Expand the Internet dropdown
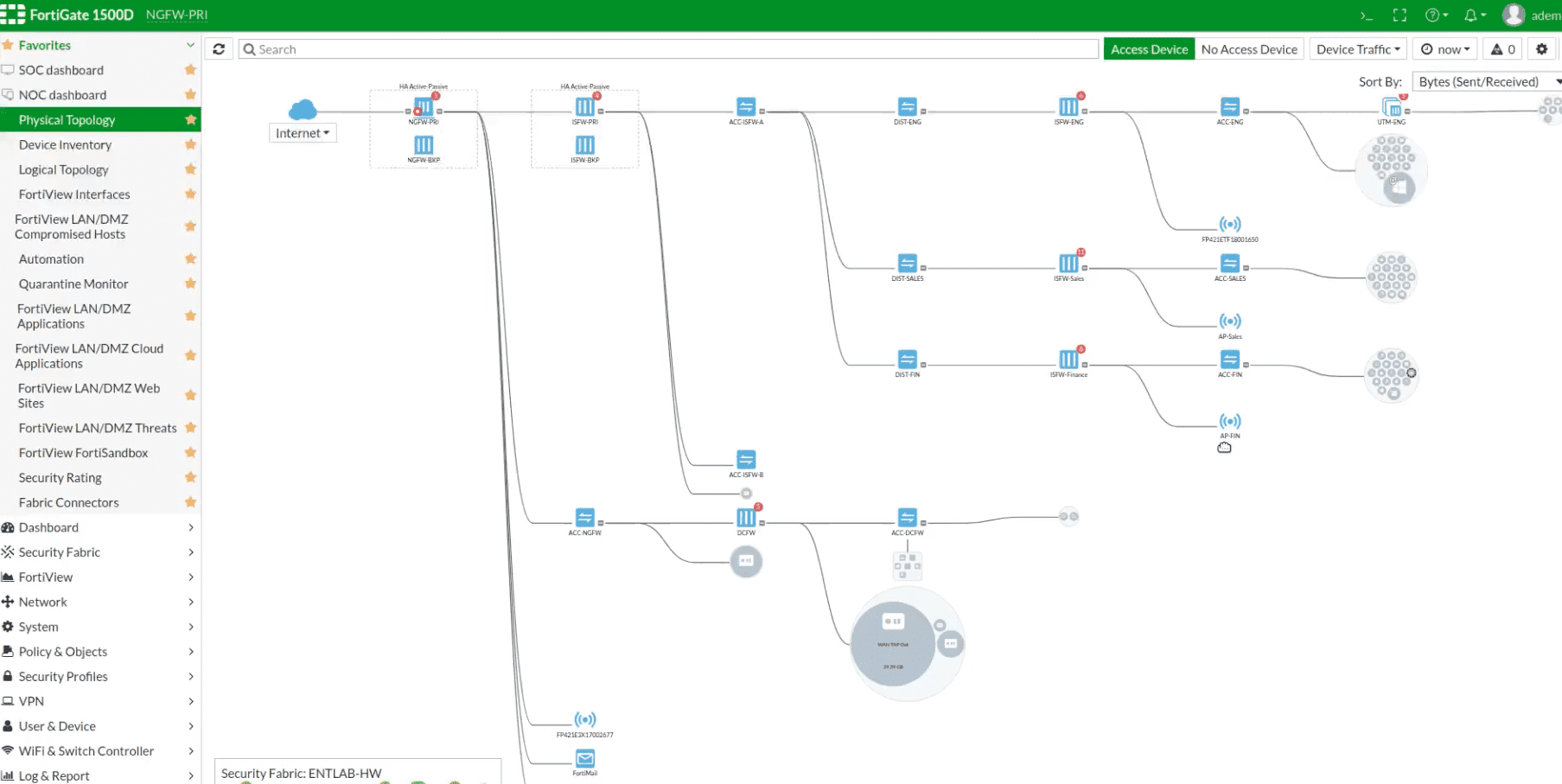The width and height of the screenshot is (1562, 784). pos(303,133)
